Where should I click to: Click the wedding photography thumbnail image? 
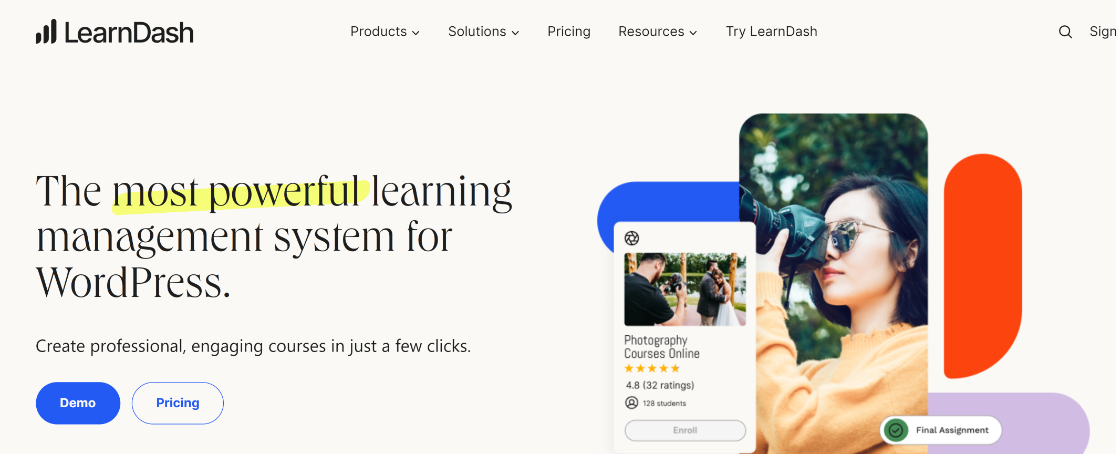click(685, 289)
